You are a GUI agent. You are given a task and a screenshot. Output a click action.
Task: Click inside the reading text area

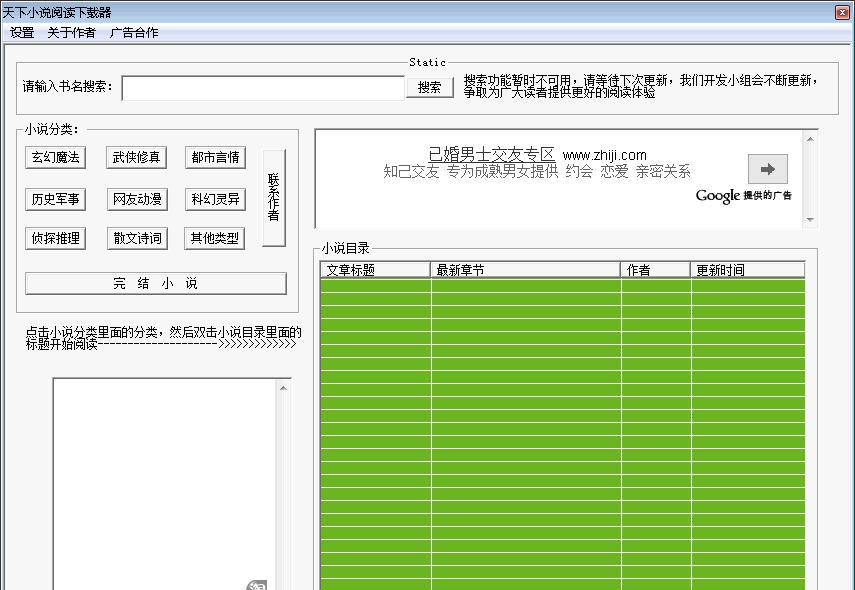(x=165, y=484)
